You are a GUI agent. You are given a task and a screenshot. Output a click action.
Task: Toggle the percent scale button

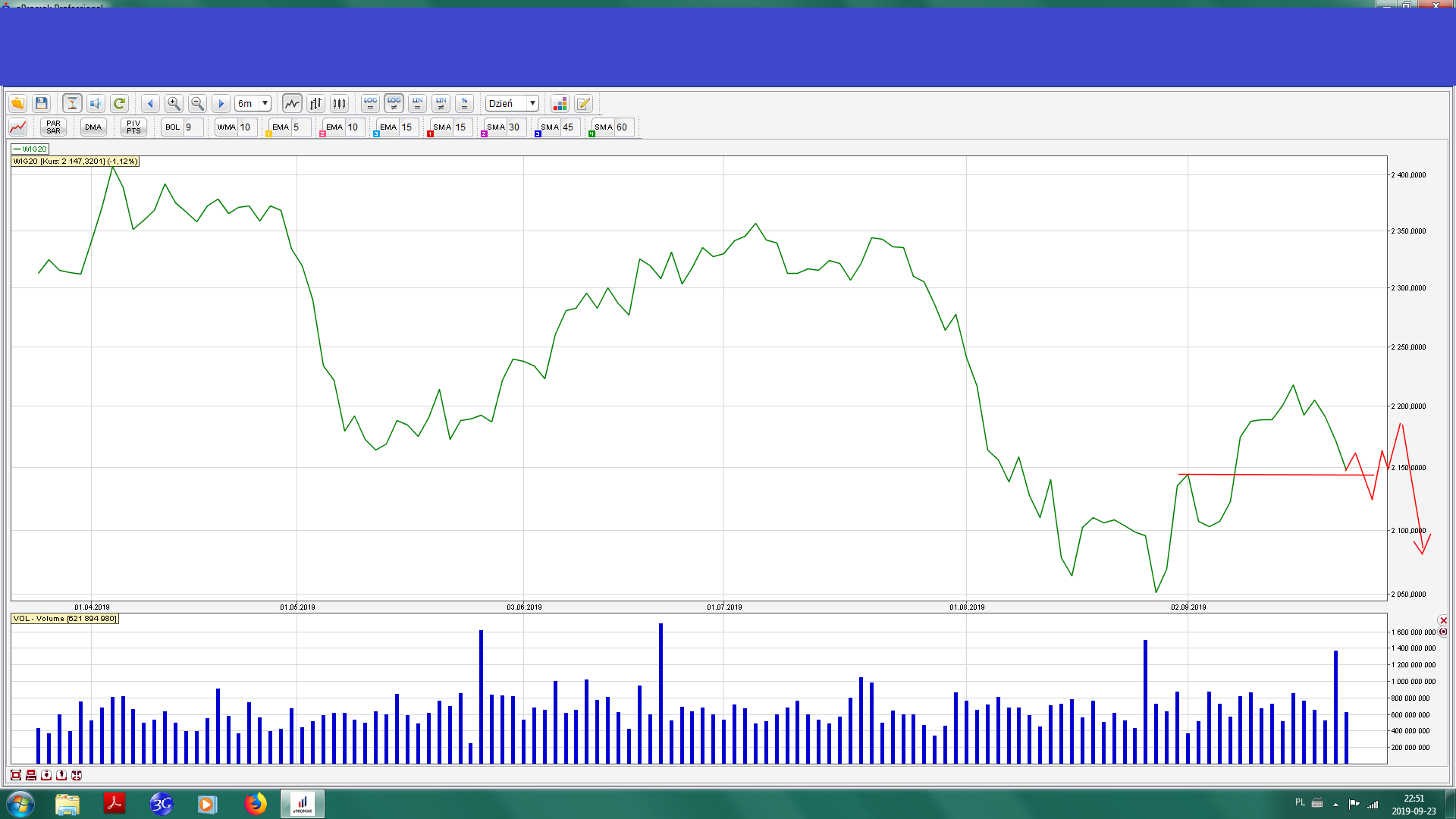point(465,104)
